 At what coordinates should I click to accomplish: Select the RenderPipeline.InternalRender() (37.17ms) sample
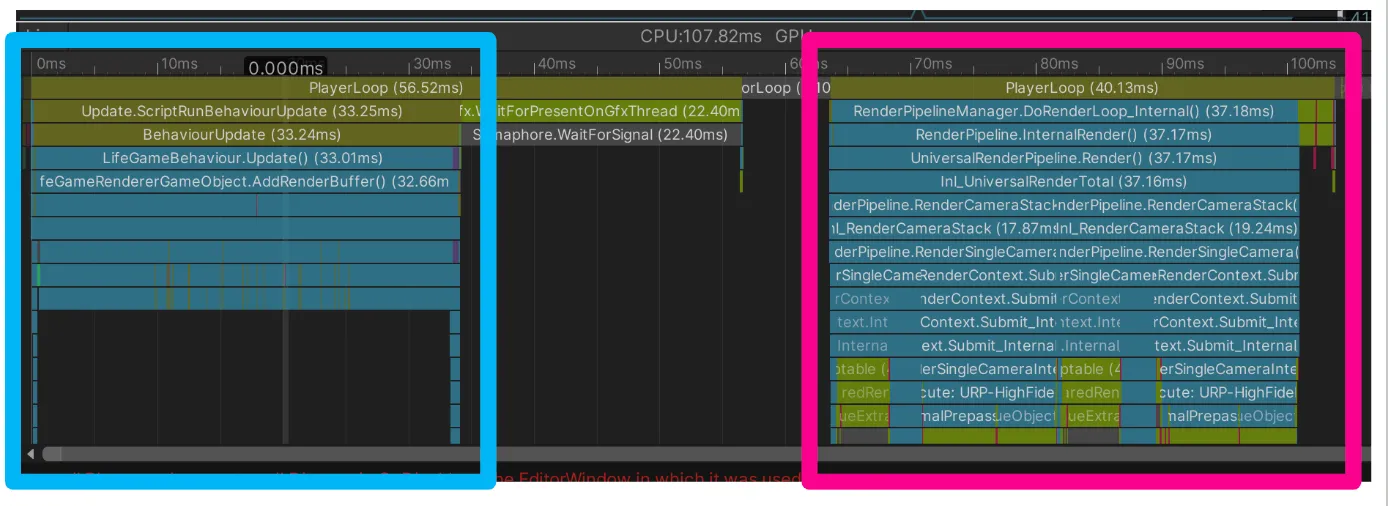pyautogui.click(x=1063, y=134)
